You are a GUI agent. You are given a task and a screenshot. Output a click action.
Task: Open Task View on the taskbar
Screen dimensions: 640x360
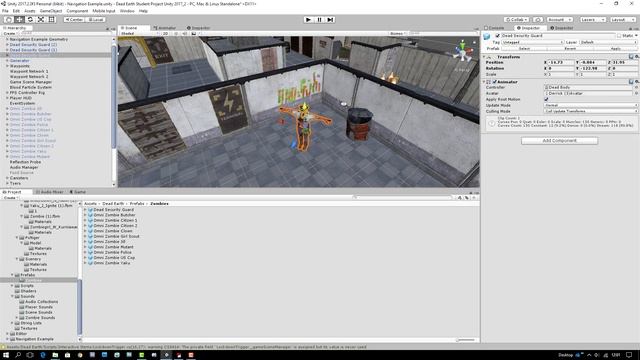[30, 355]
